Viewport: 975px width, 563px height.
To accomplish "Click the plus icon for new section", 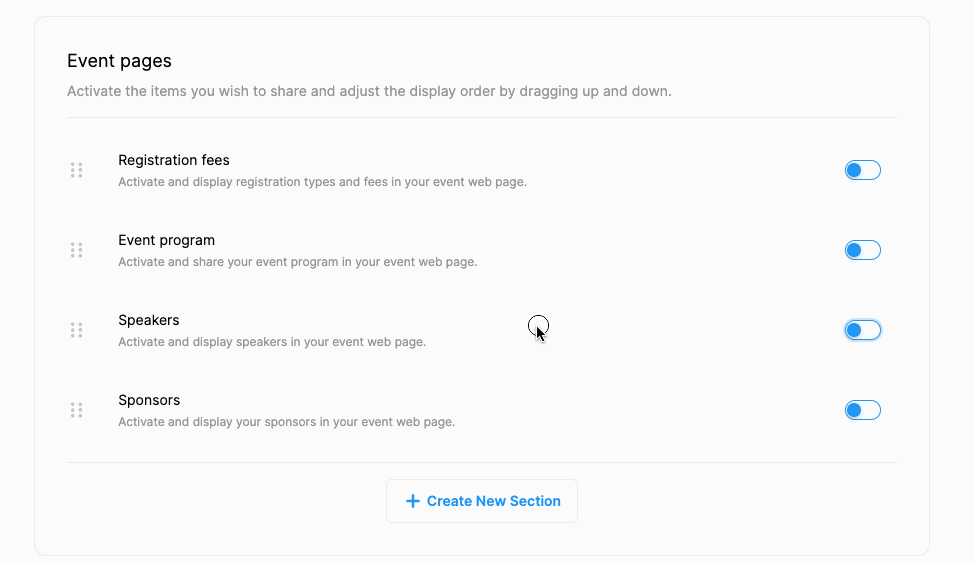I will (x=412, y=501).
